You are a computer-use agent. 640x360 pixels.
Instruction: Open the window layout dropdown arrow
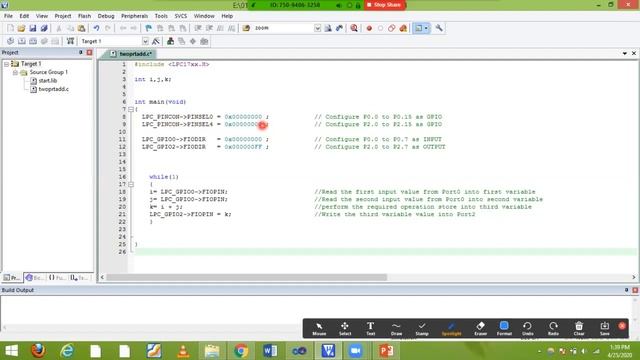coord(426,28)
